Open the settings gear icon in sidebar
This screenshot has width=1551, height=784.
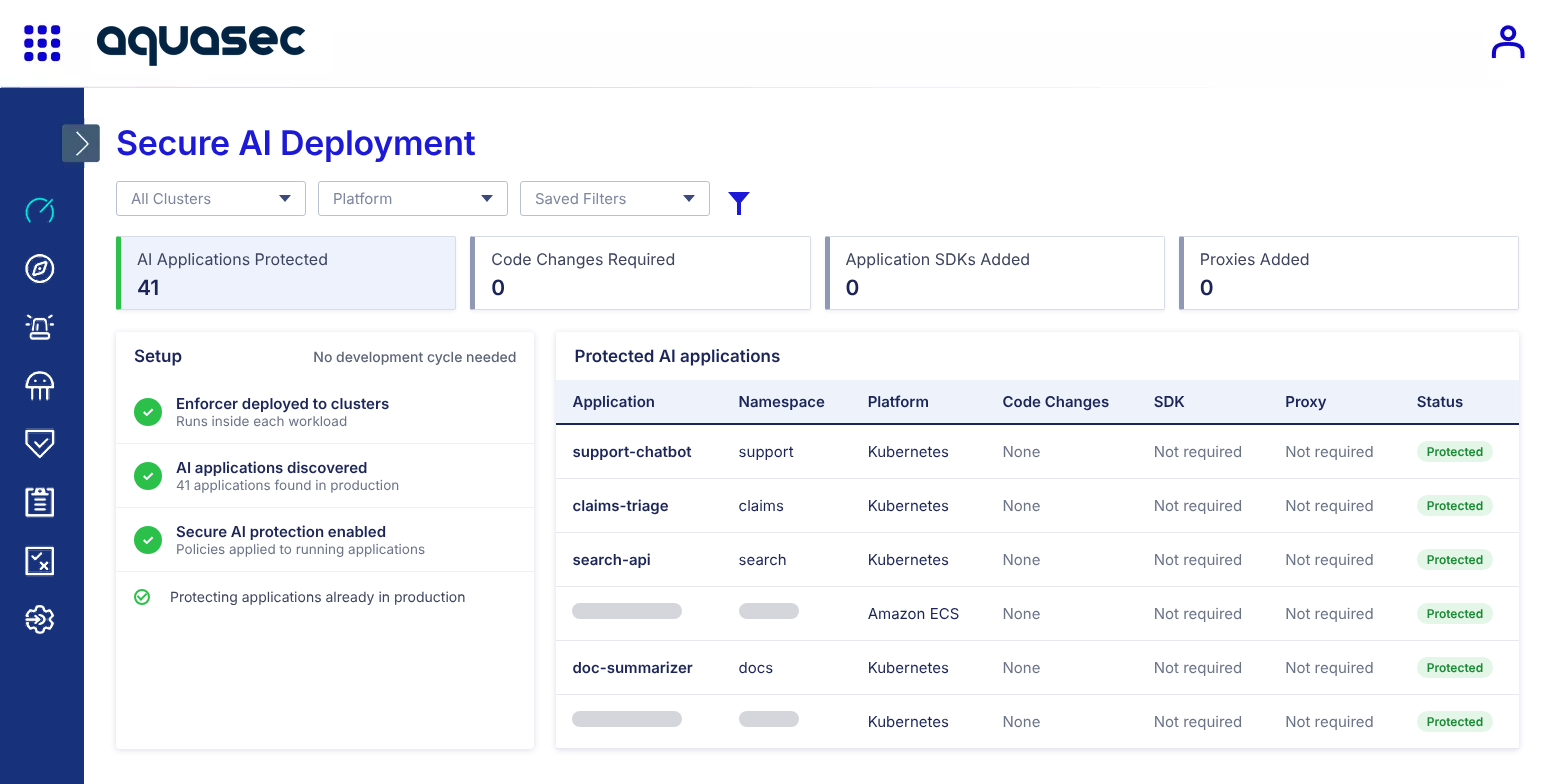coord(40,620)
